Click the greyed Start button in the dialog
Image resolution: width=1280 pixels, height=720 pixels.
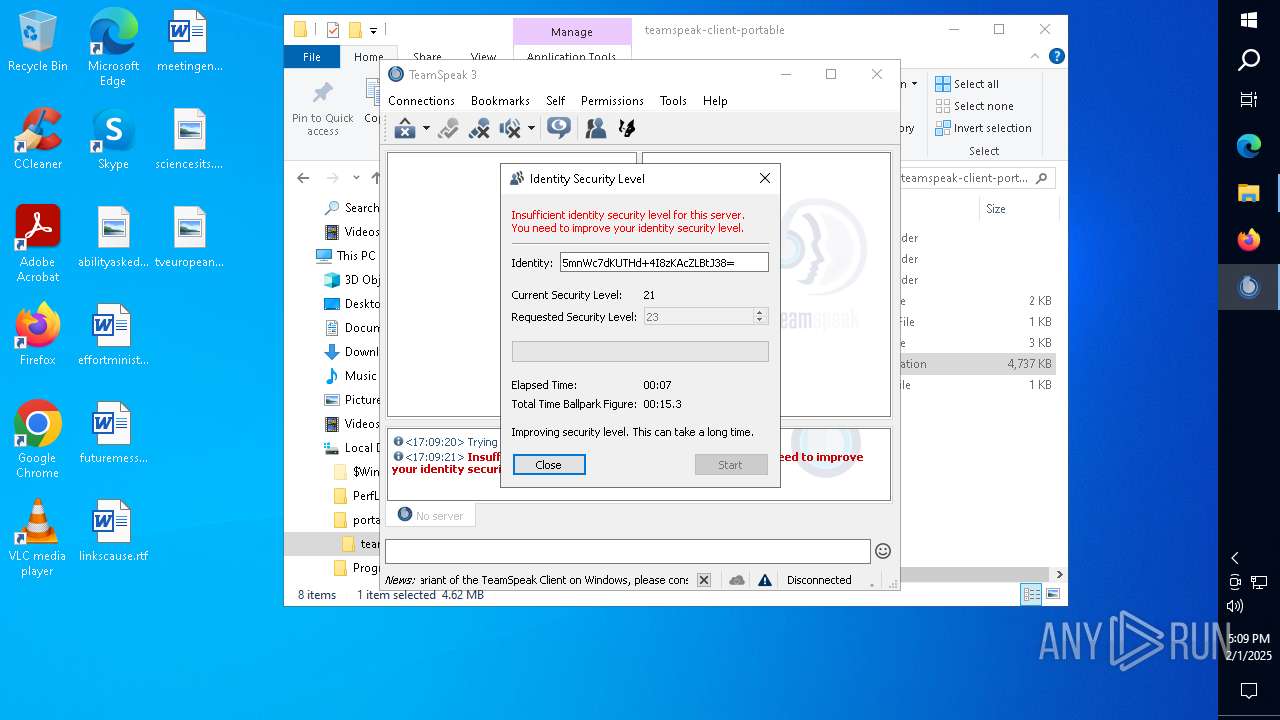tap(731, 465)
